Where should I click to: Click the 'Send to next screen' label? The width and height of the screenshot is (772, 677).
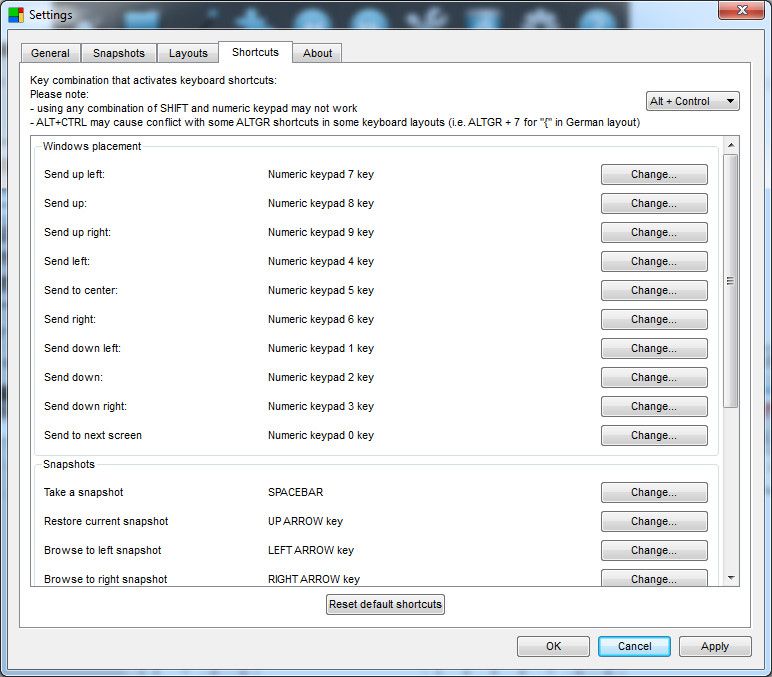point(93,435)
